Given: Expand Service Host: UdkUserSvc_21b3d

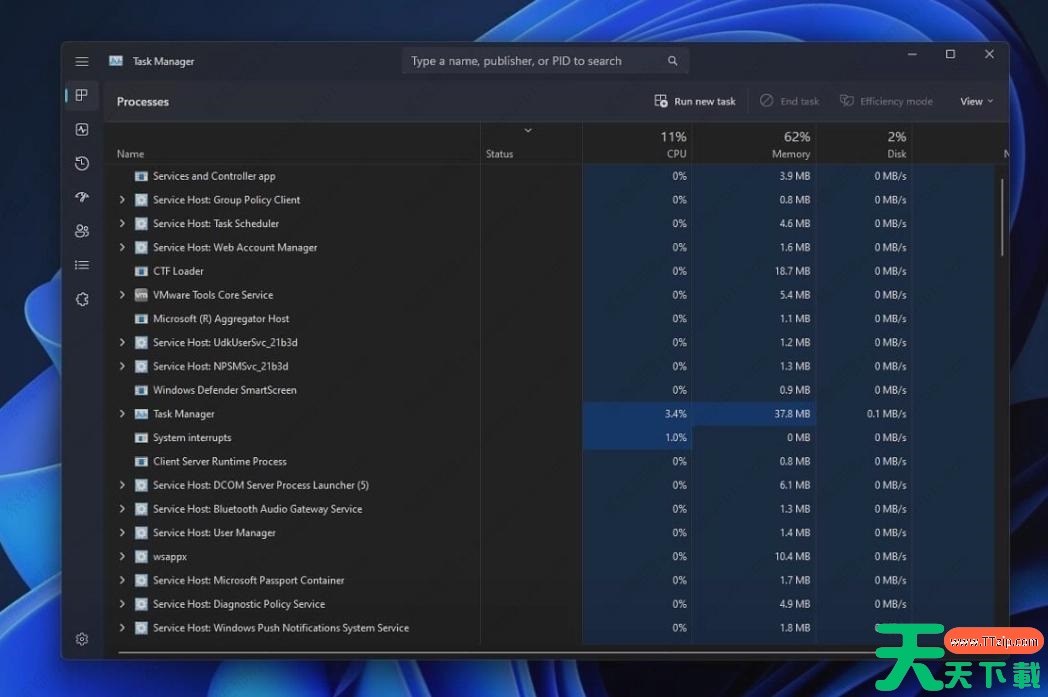Looking at the screenshot, I should pos(122,343).
